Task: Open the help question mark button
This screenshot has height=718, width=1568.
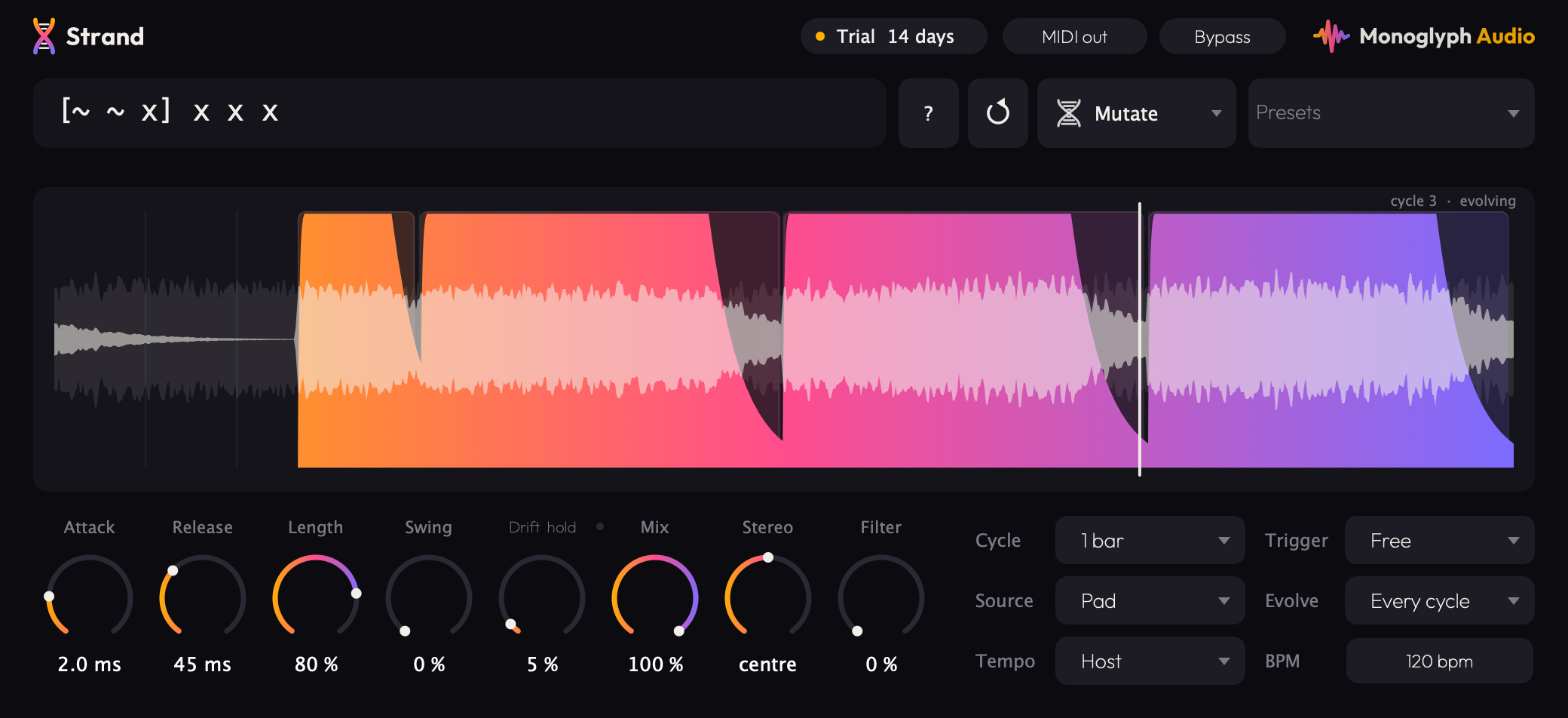Action: coord(929,113)
